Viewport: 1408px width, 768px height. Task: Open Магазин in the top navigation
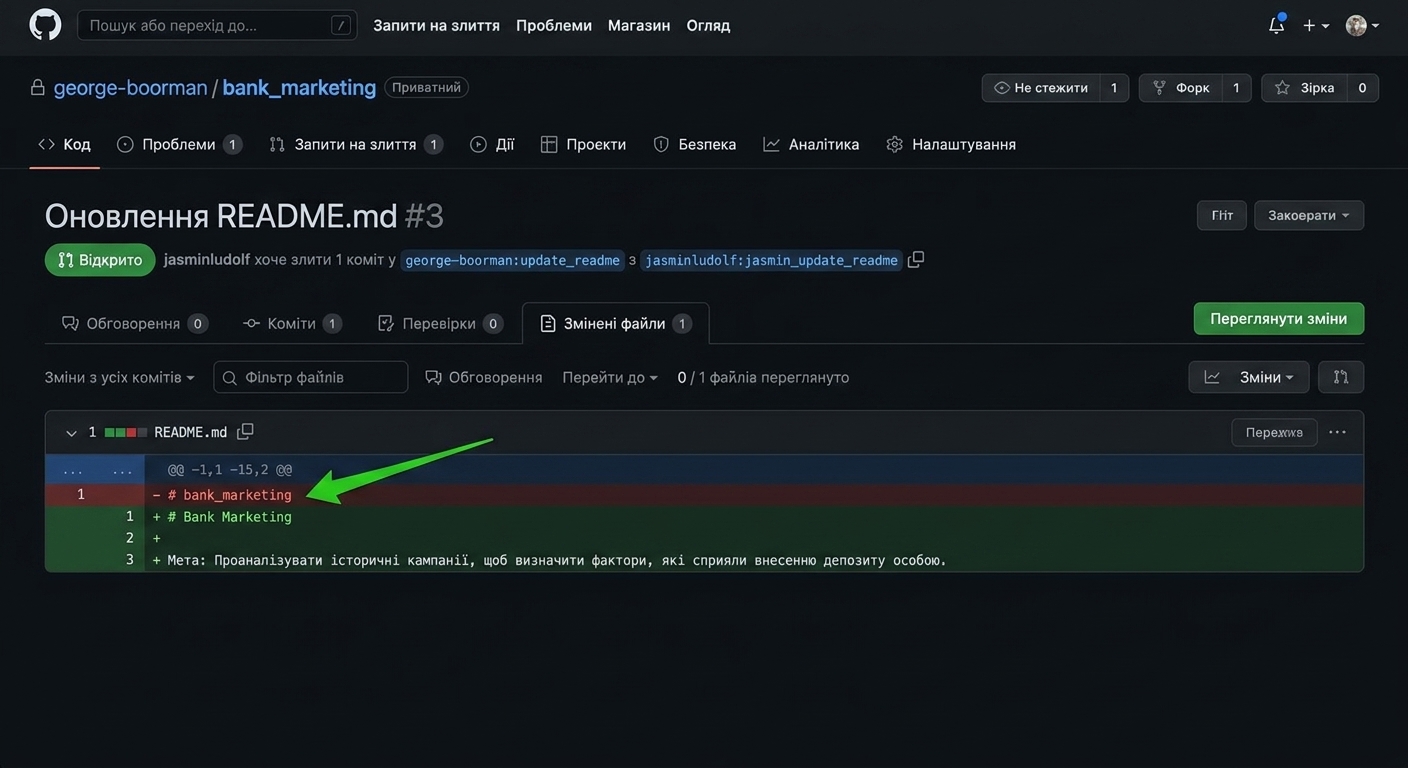pyautogui.click(x=639, y=25)
